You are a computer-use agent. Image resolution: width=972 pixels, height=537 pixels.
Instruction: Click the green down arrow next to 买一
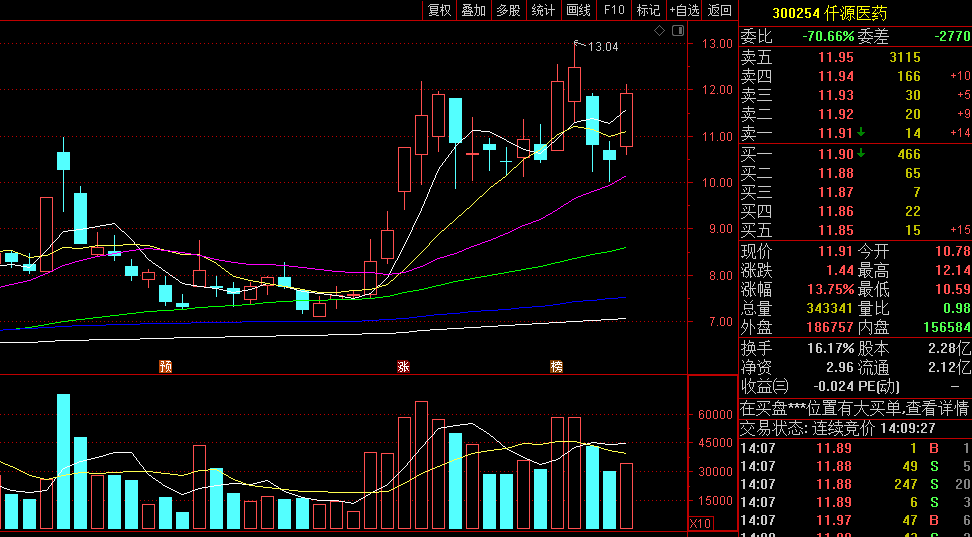(x=860, y=153)
